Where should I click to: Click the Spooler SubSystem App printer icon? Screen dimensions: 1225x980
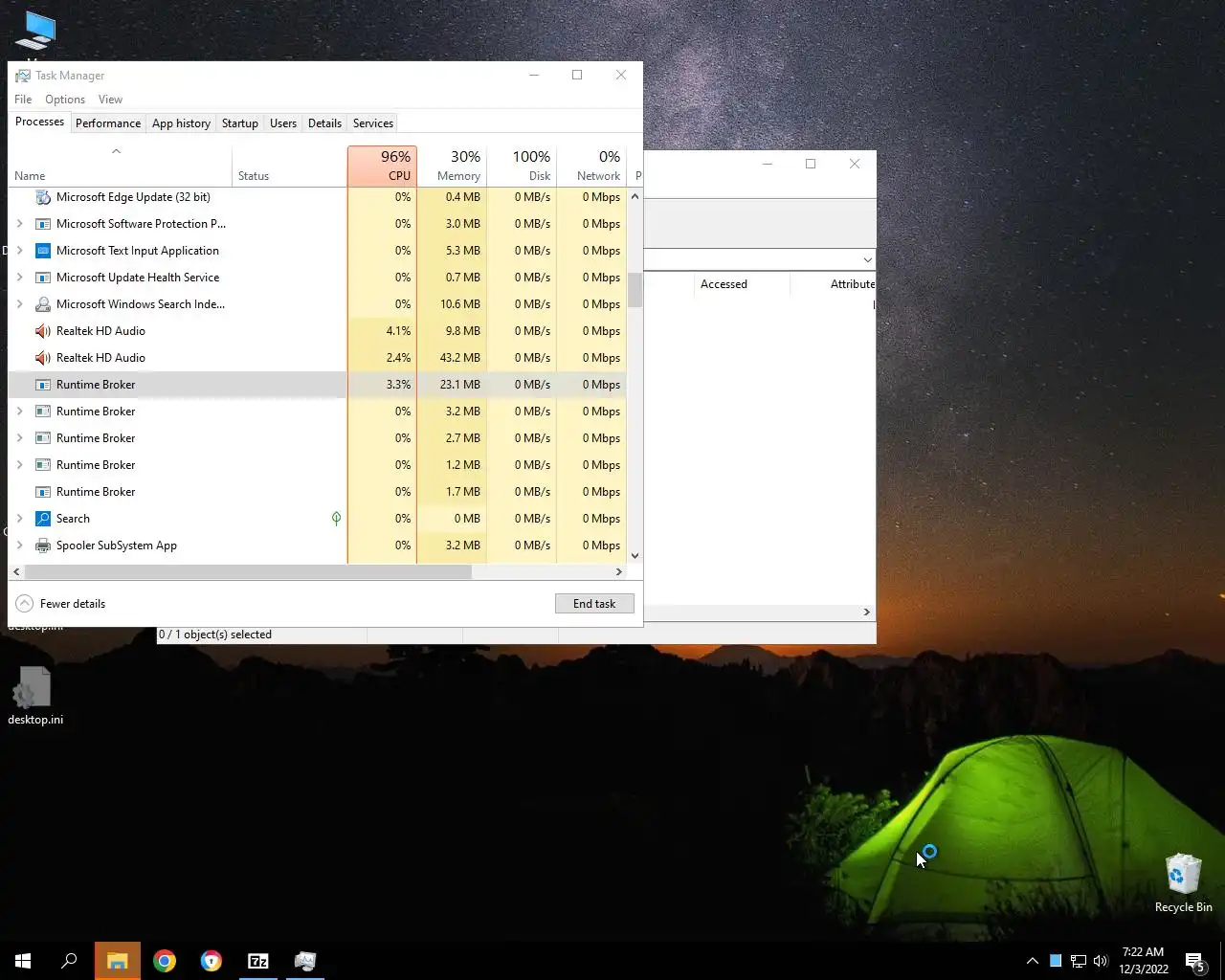pos(43,546)
